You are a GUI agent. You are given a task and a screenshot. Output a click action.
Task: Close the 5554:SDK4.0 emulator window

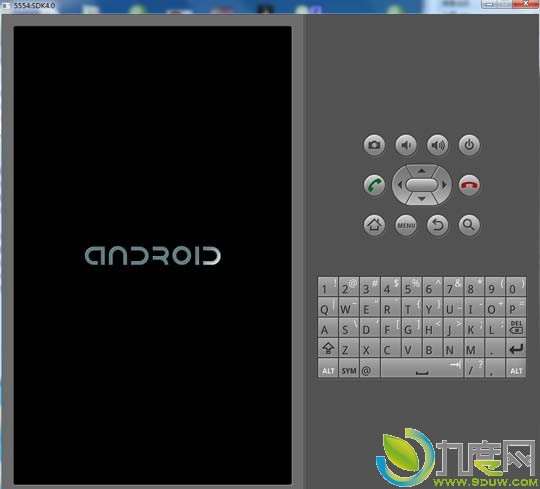tap(526, 4)
